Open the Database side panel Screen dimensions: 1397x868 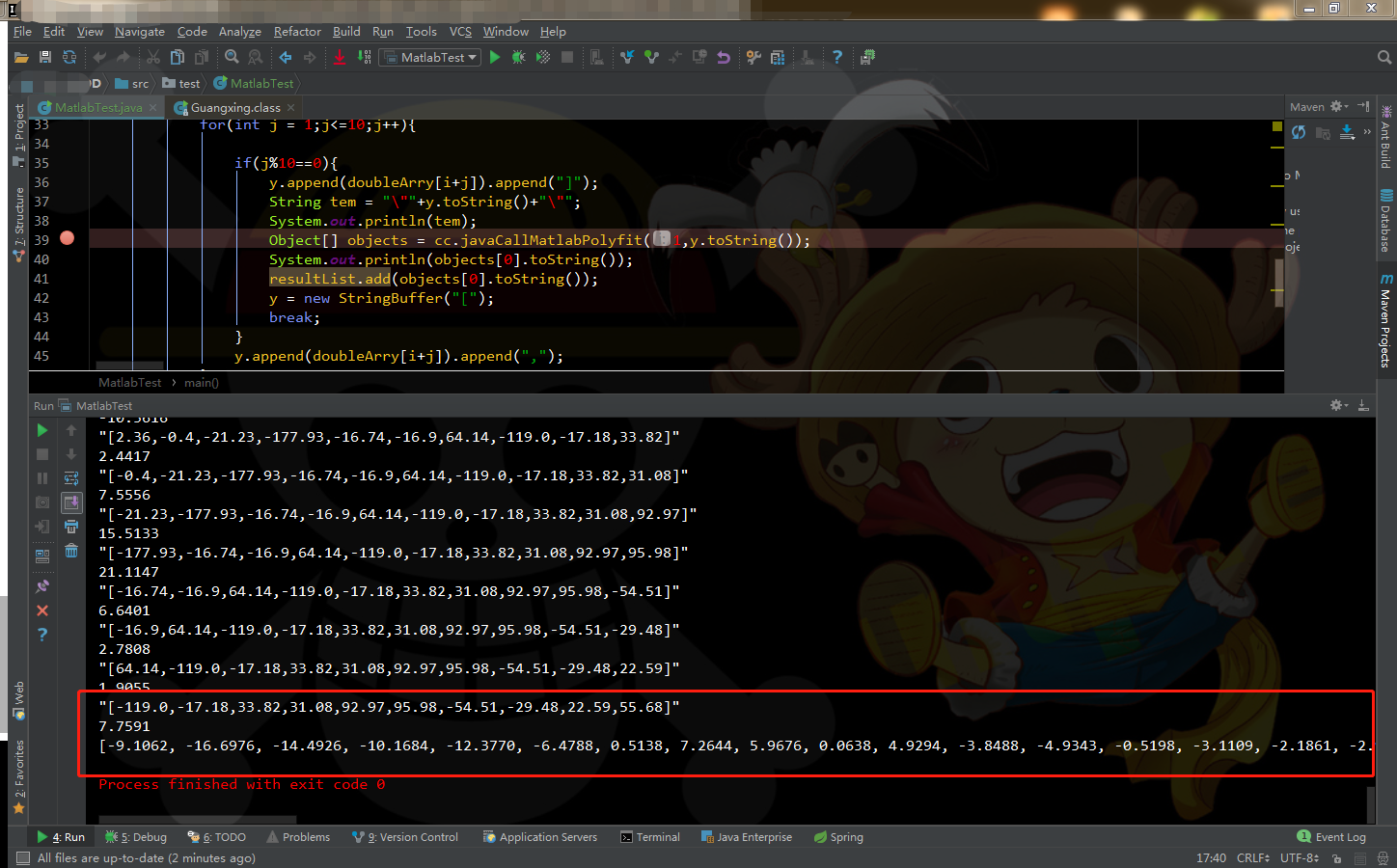[1386, 221]
